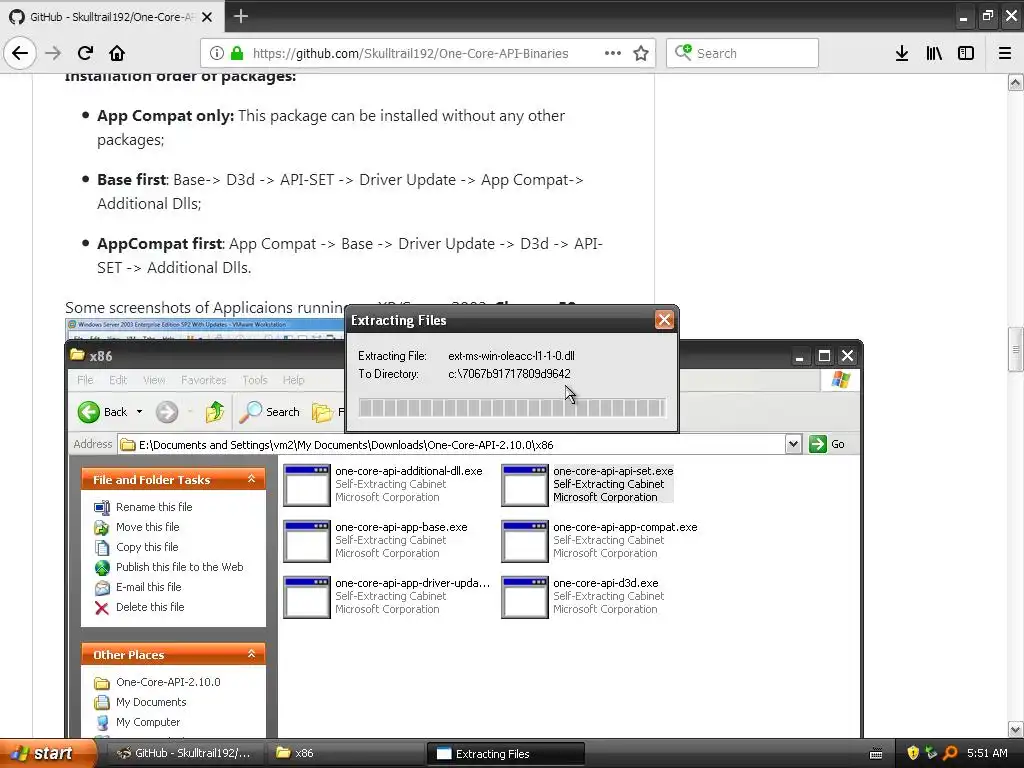Open Explorer's Edit menu
1024x768 pixels.
[118, 379]
